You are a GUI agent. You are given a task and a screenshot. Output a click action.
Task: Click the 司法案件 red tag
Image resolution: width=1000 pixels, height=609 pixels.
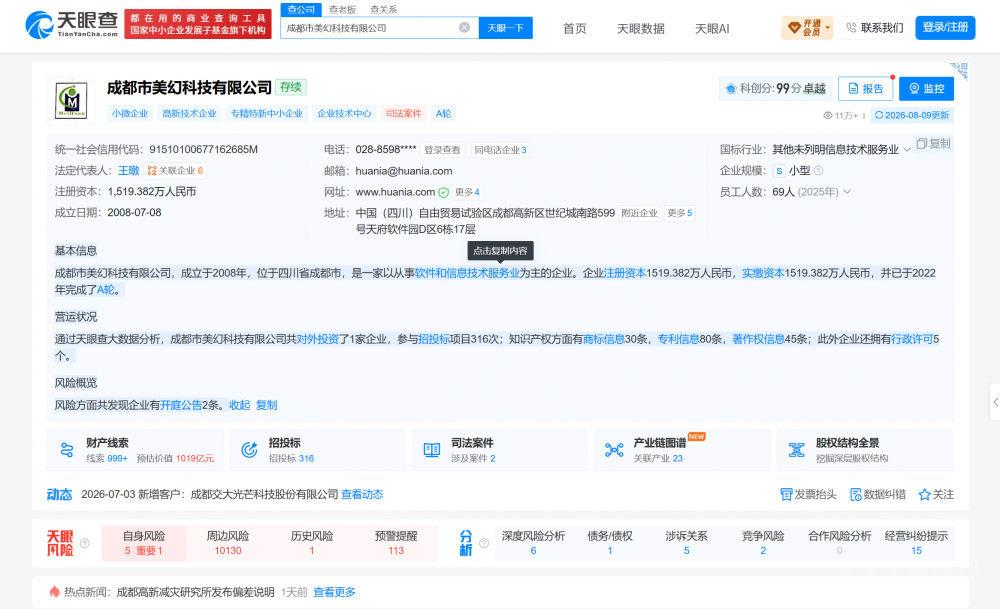tap(403, 114)
